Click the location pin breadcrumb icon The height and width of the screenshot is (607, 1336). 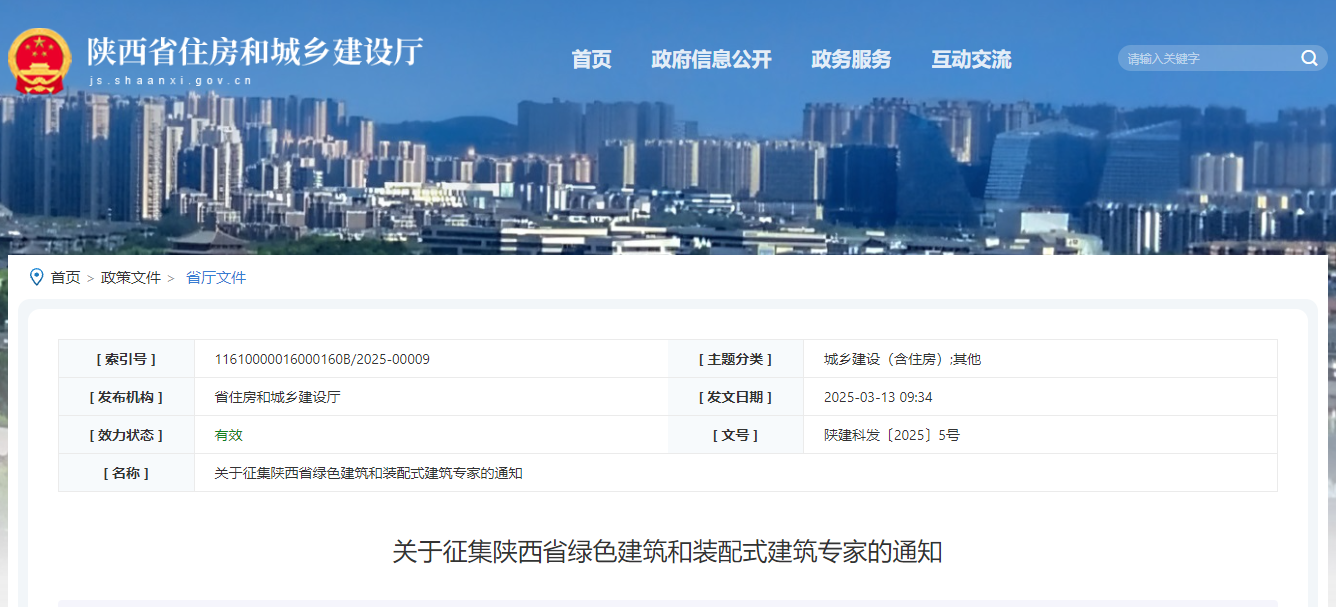[37, 277]
